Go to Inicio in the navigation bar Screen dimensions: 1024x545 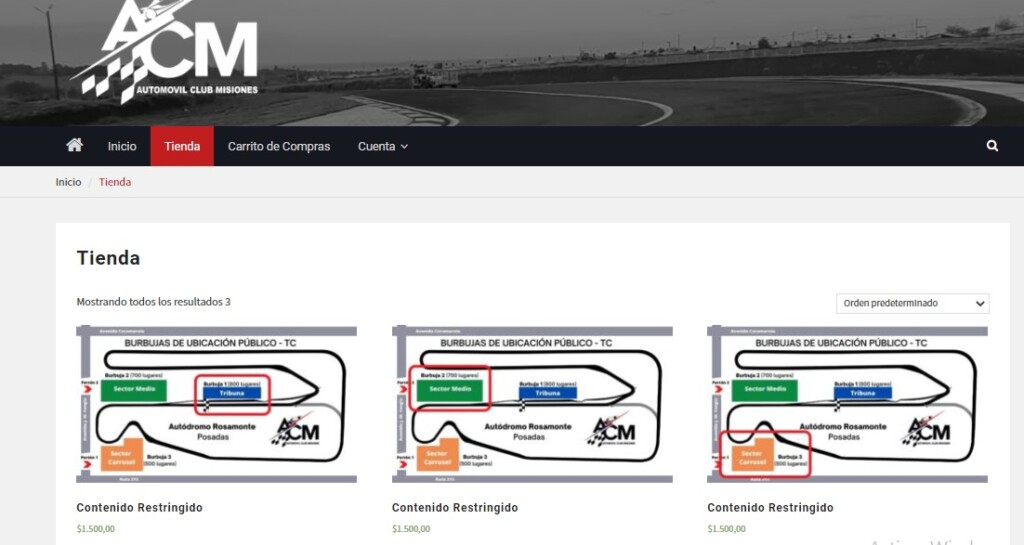tap(122, 146)
